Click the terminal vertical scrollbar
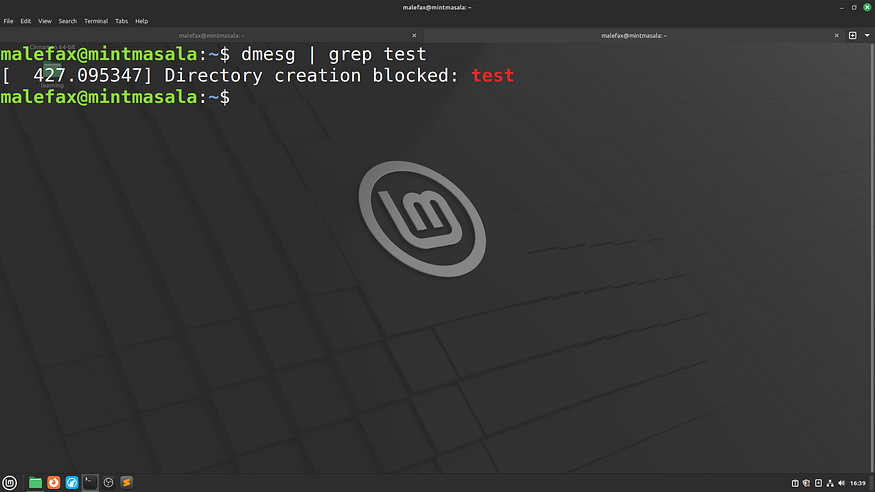The image size is (875, 492). tap(872, 258)
